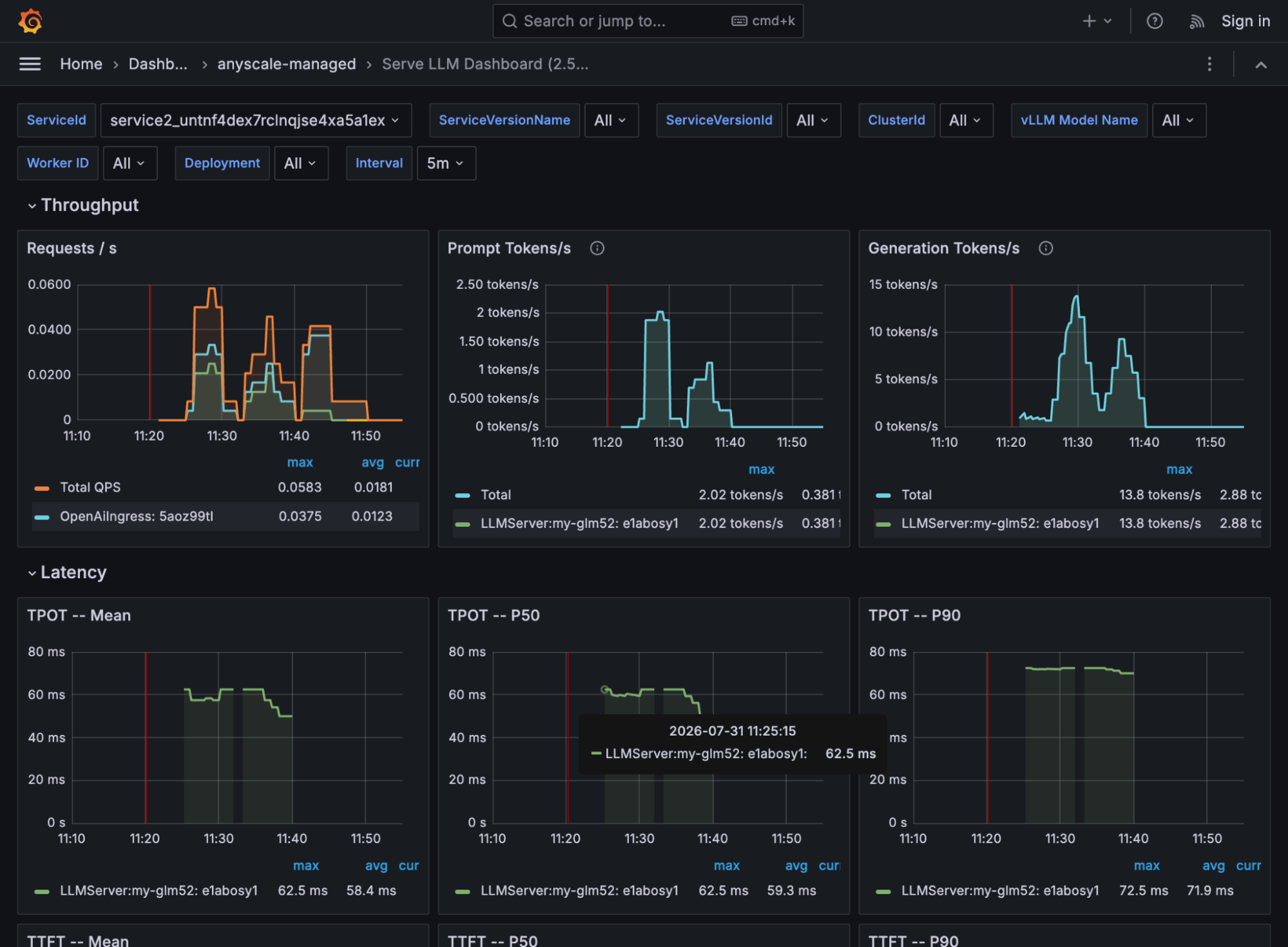The height and width of the screenshot is (947, 1288).
Task: Click the Search or jump to field
Action: coord(648,21)
